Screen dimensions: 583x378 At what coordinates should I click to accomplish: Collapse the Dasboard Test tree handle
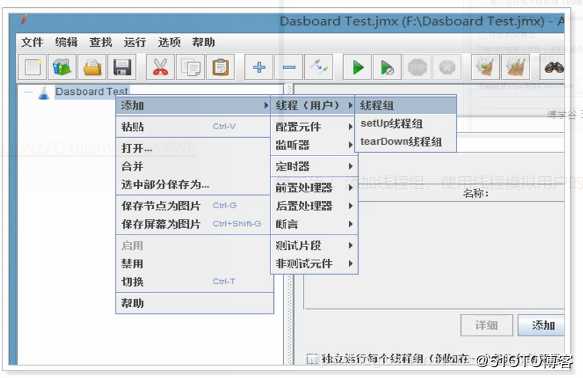28,92
